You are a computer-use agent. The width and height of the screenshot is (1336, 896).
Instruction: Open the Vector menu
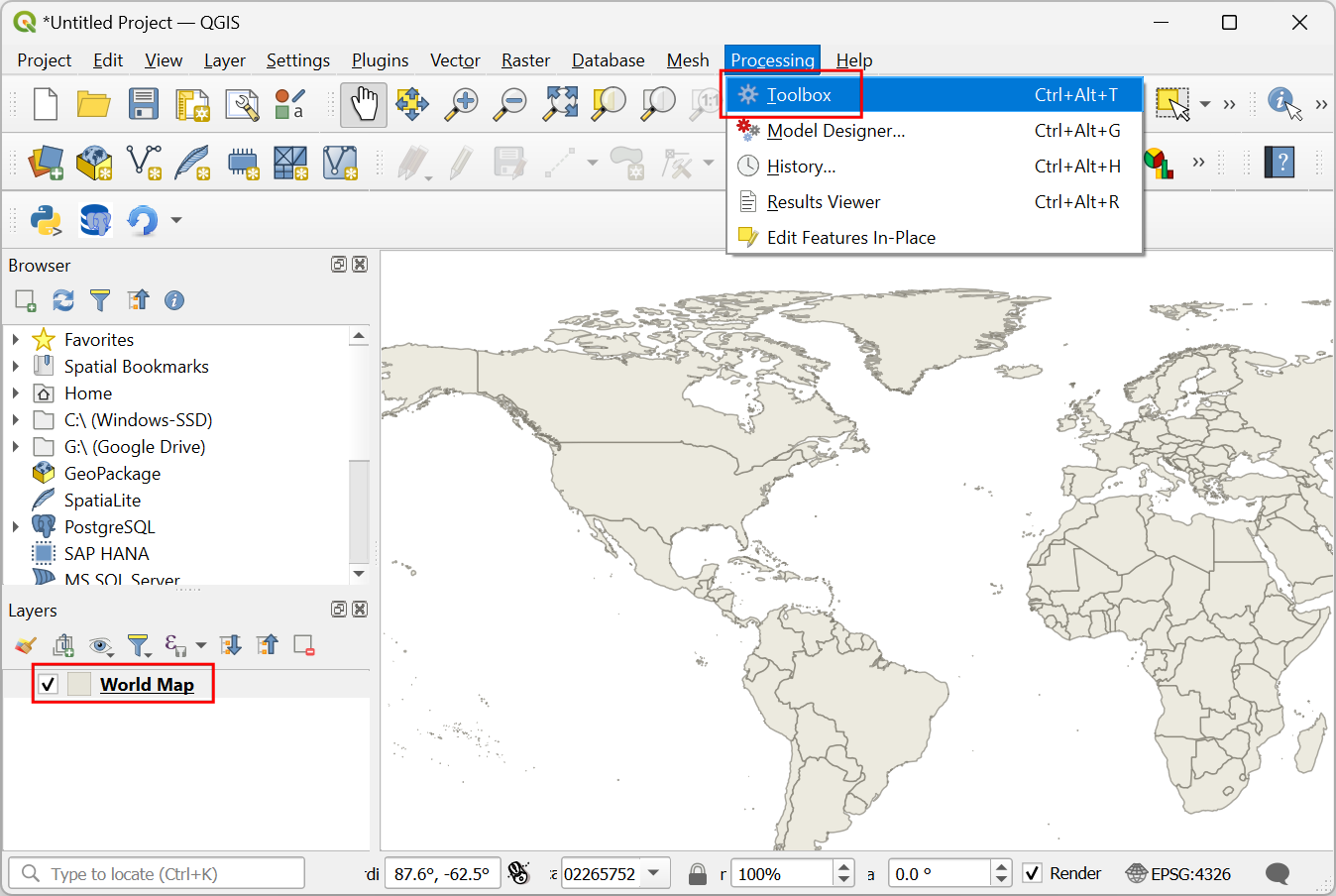(455, 60)
